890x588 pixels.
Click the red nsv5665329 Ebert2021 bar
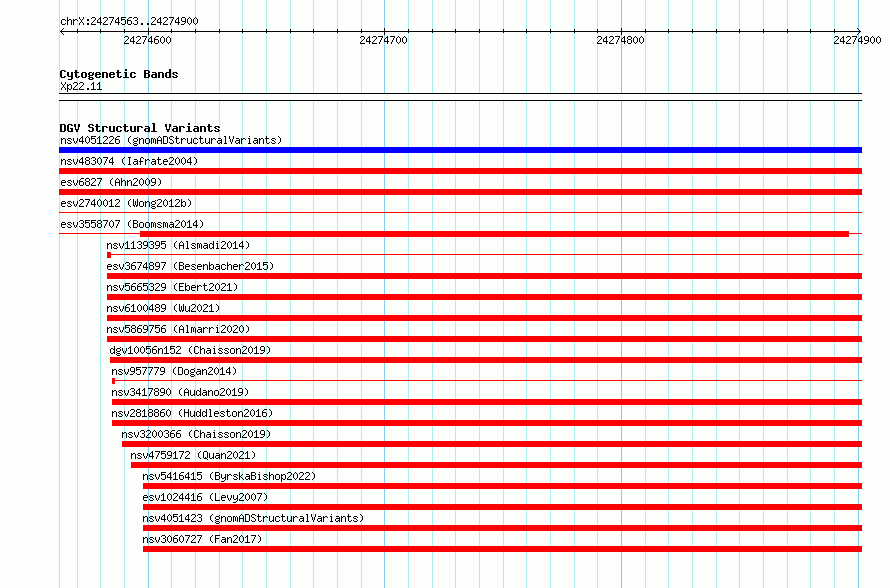click(x=484, y=297)
